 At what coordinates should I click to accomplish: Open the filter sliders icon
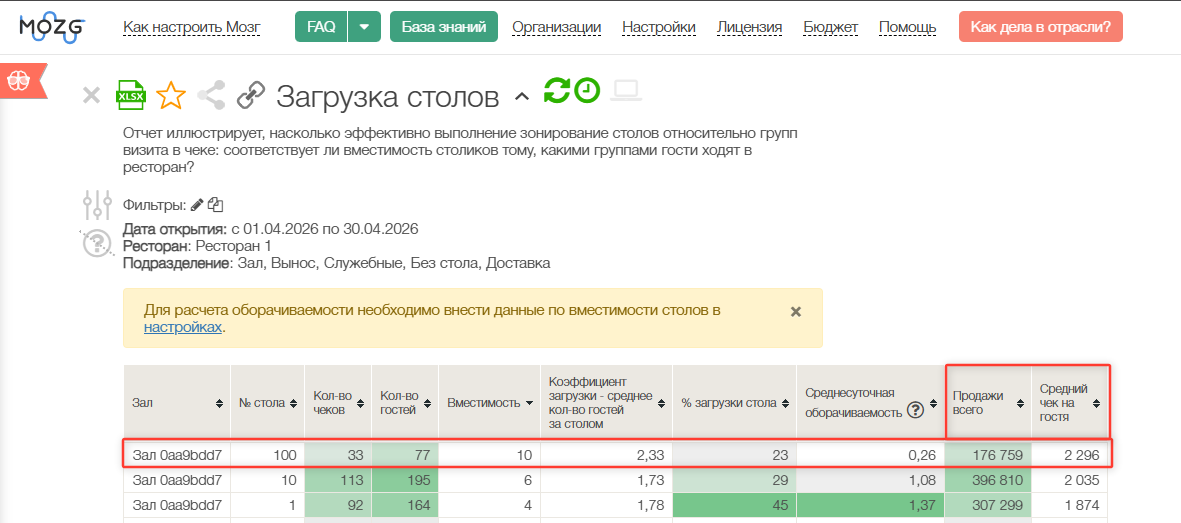click(97, 205)
